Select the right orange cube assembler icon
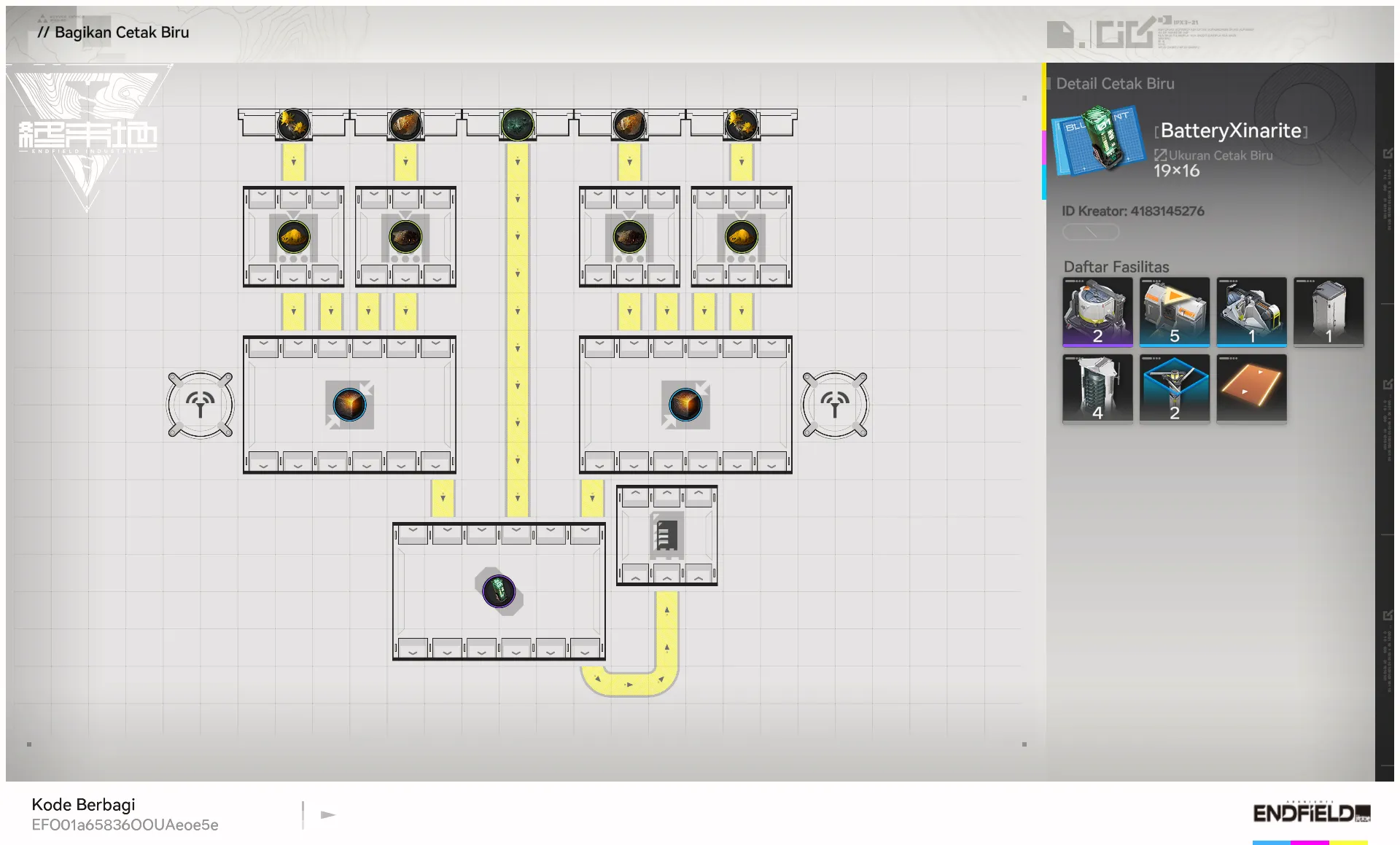 coord(685,405)
